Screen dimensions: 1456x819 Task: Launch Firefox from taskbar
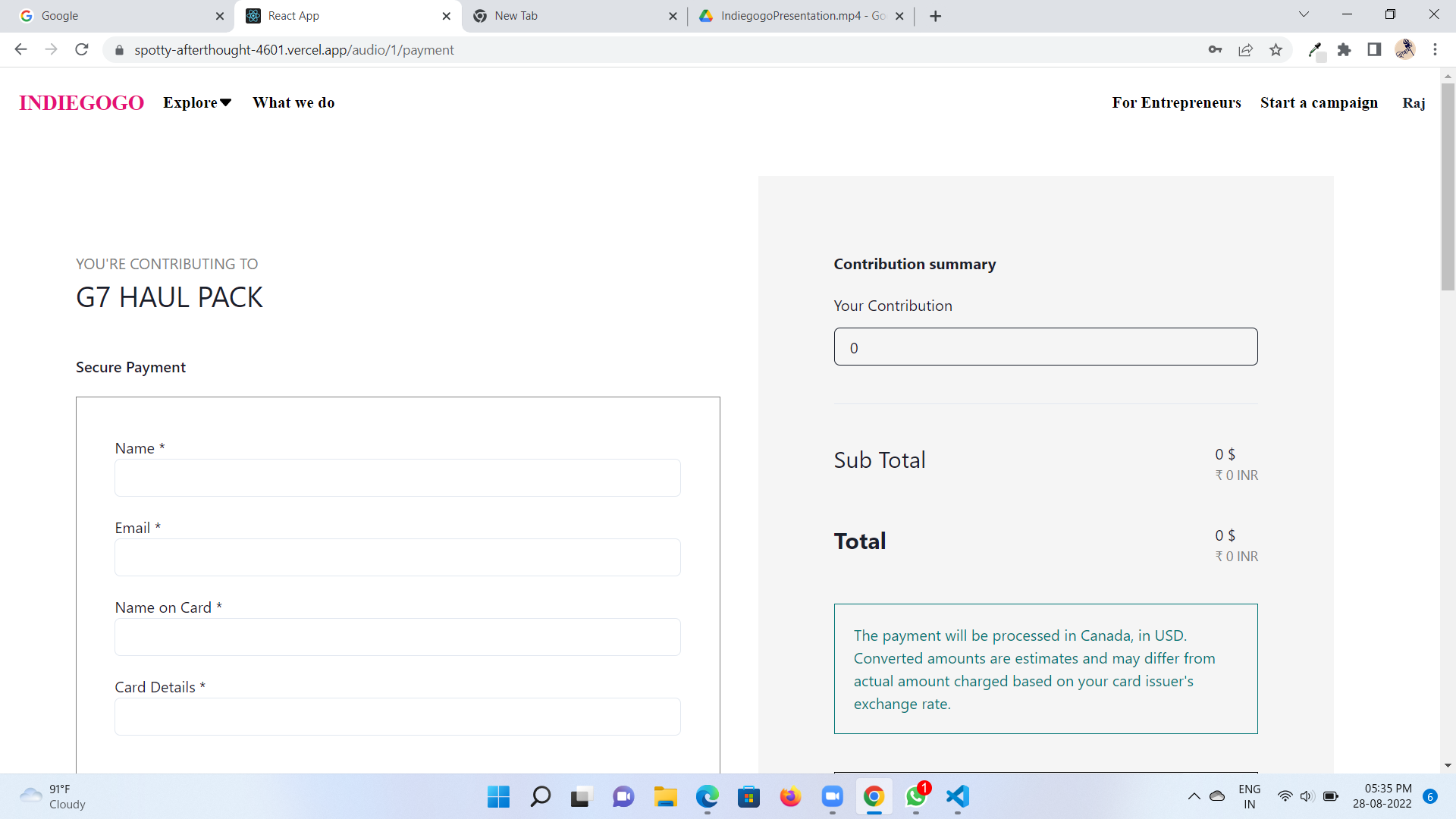pyautogui.click(x=790, y=796)
